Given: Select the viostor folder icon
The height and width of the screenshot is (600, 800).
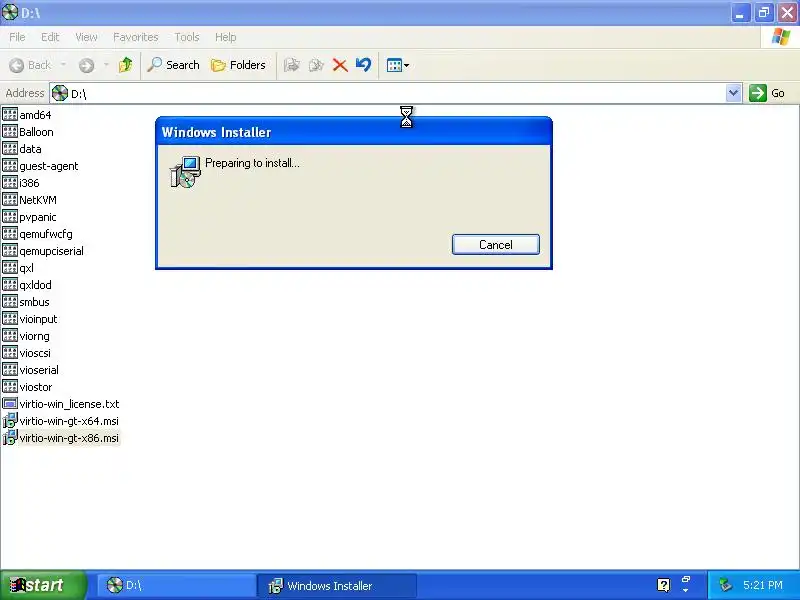Looking at the screenshot, I should pyautogui.click(x=10, y=386).
